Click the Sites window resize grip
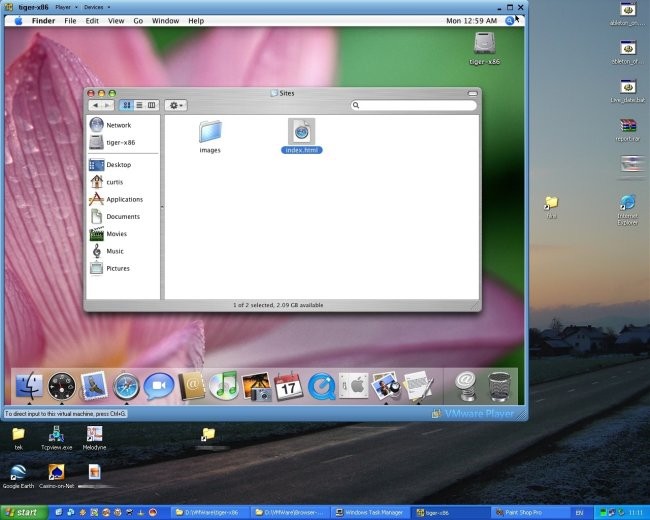 475,306
